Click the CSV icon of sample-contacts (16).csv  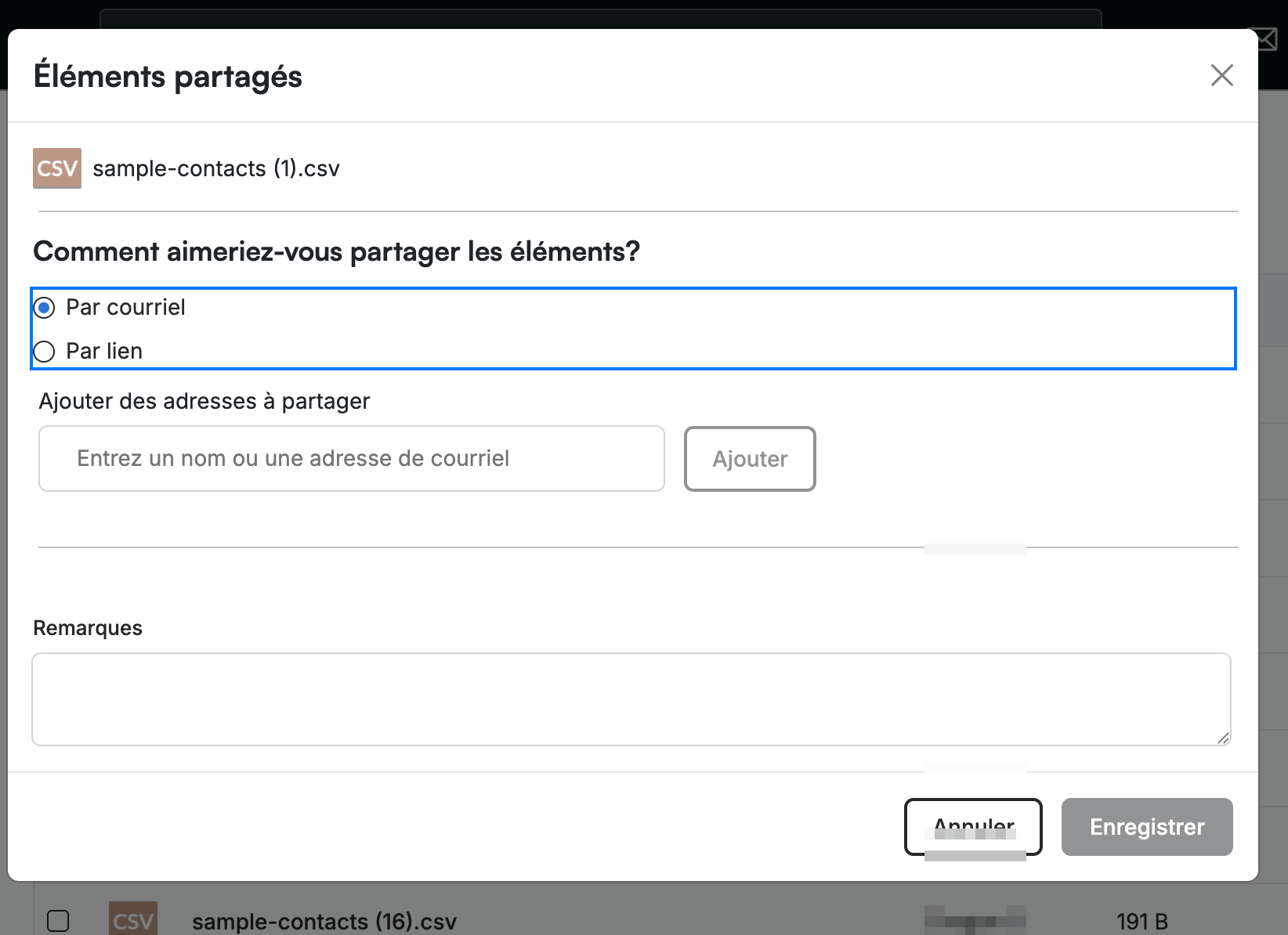133,919
